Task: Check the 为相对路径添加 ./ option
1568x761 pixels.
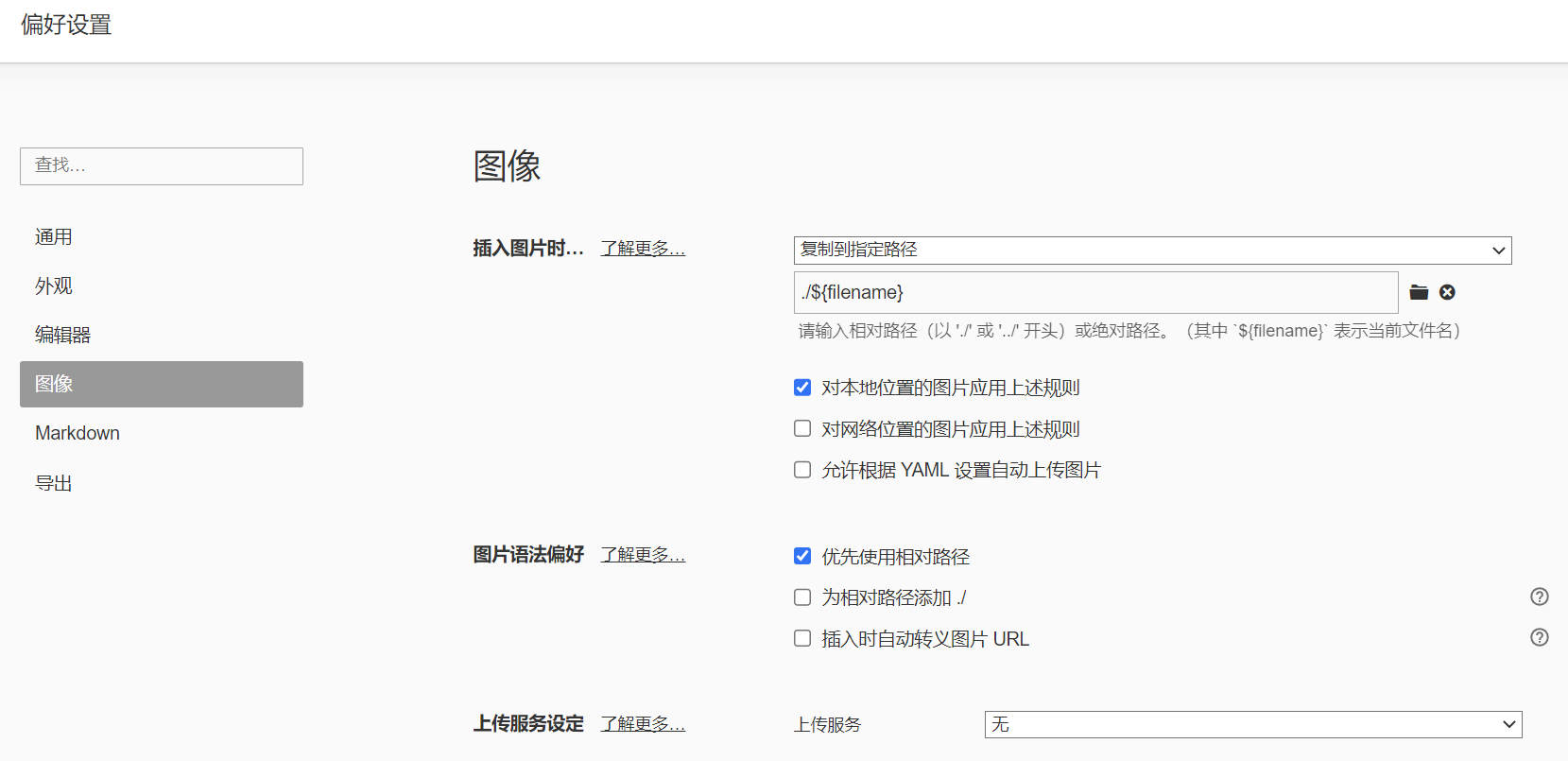Action: pos(802,597)
